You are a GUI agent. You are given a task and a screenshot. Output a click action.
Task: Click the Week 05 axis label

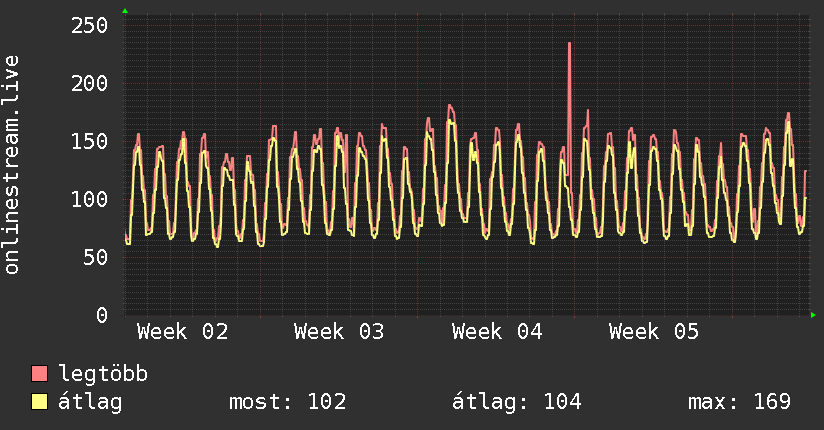click(x=654, y=331)
